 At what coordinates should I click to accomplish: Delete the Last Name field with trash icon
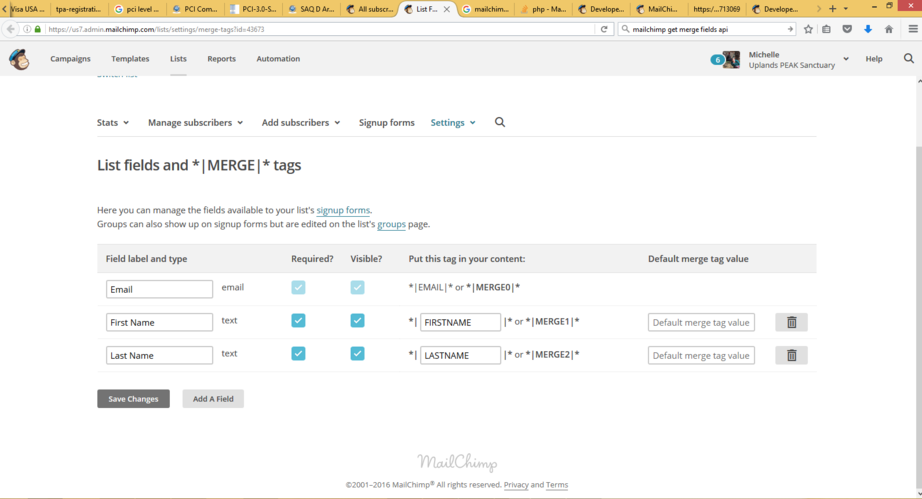pyautogui.click(x=791, y=355)
